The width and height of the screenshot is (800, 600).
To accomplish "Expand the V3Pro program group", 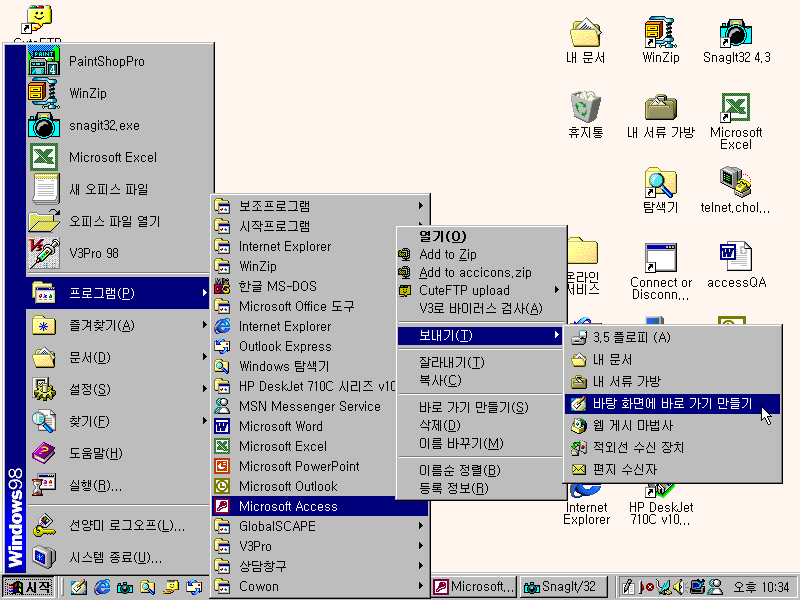I will (320, 546).
